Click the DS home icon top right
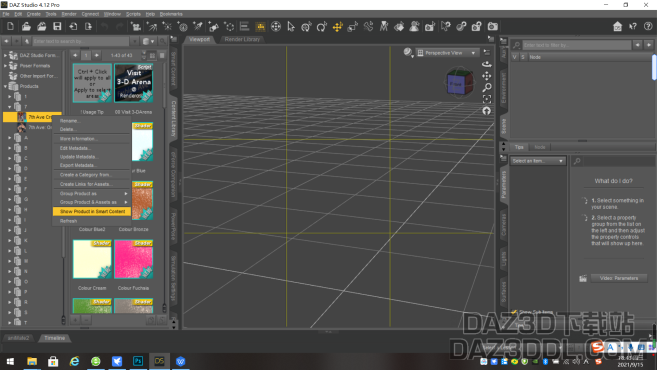Viewport: 657px width, 370px height. (617, 26)
